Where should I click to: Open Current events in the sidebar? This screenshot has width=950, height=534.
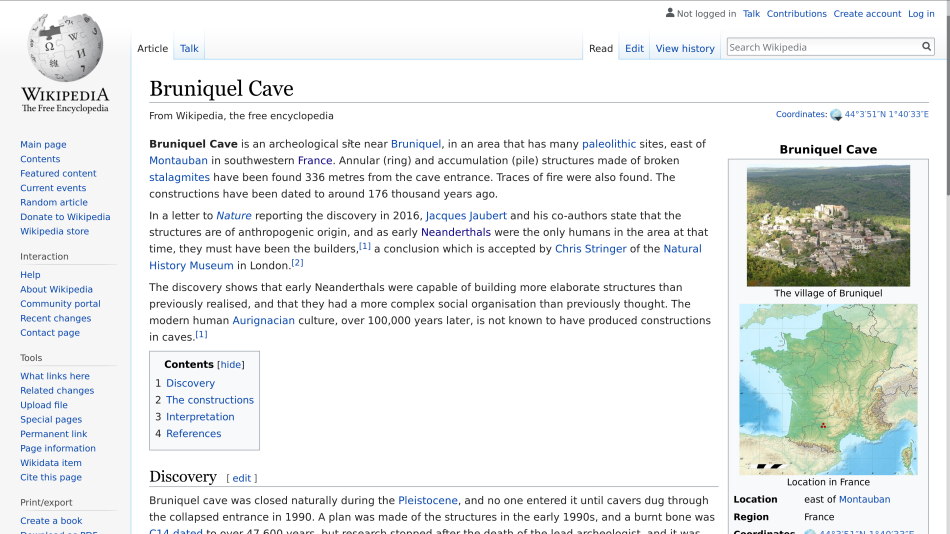click(x=53, y=188)
